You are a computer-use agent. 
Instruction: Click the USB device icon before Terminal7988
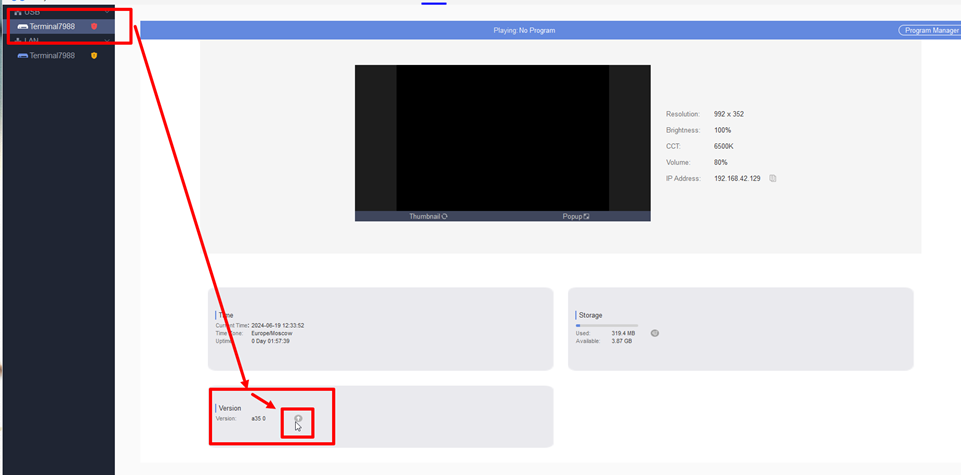click(x=22, y=27)
